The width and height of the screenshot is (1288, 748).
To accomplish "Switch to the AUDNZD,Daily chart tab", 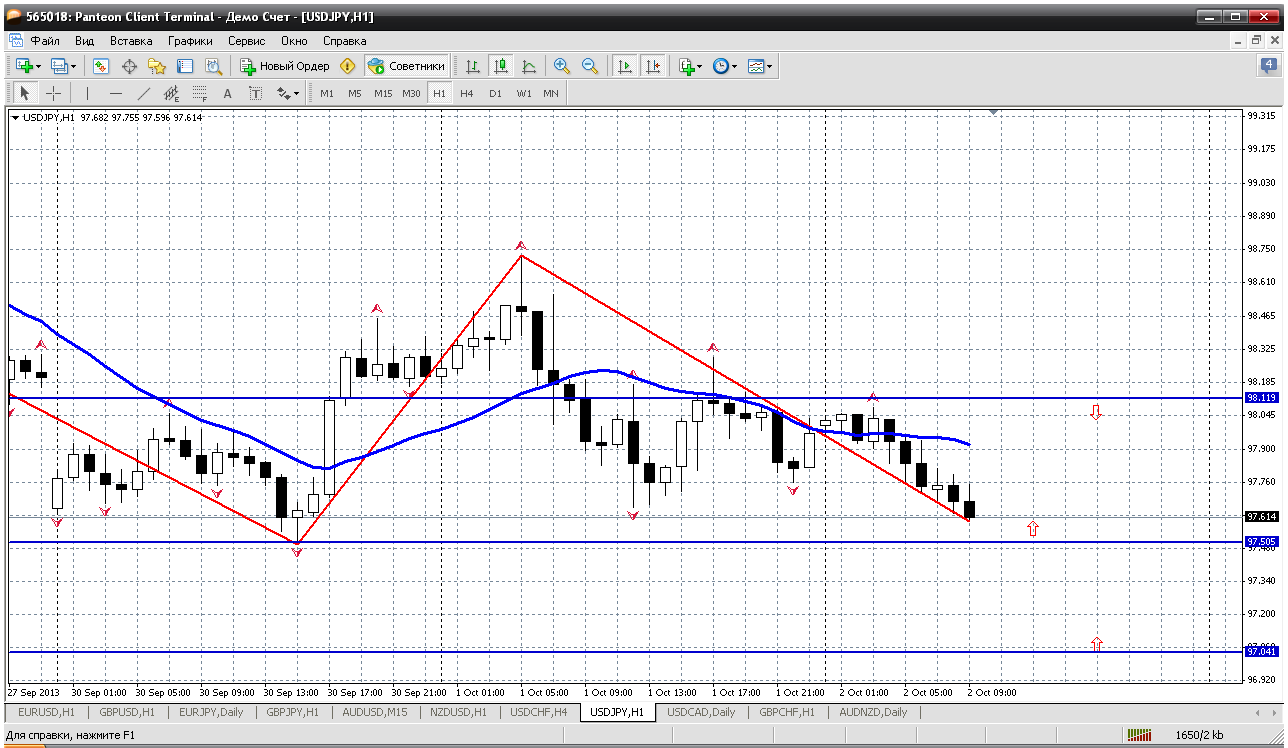I will coord(874,712).
